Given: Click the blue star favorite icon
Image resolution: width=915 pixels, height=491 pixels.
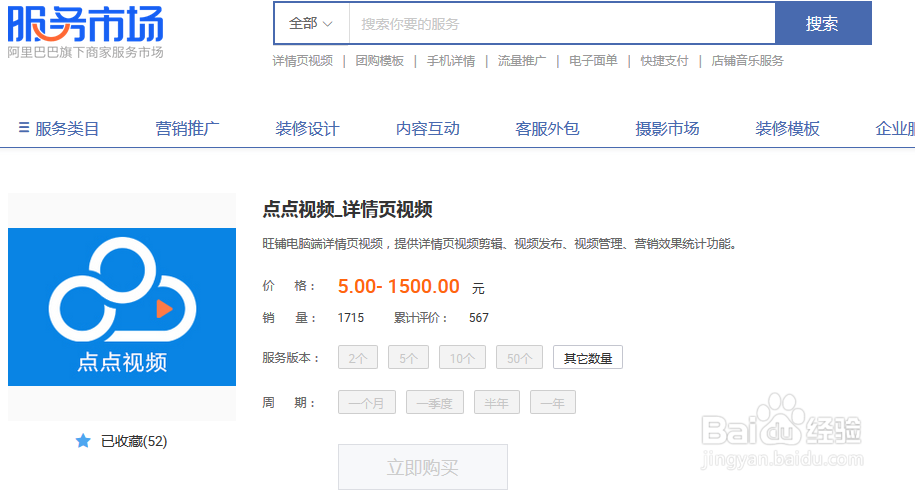Looking at the screenshot, I should (83, 441).
